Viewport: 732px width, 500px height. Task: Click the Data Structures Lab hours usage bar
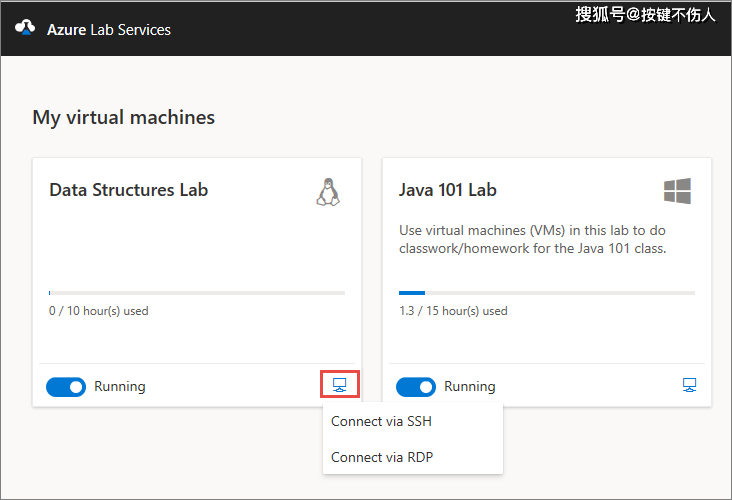click(x=197, y=293)
